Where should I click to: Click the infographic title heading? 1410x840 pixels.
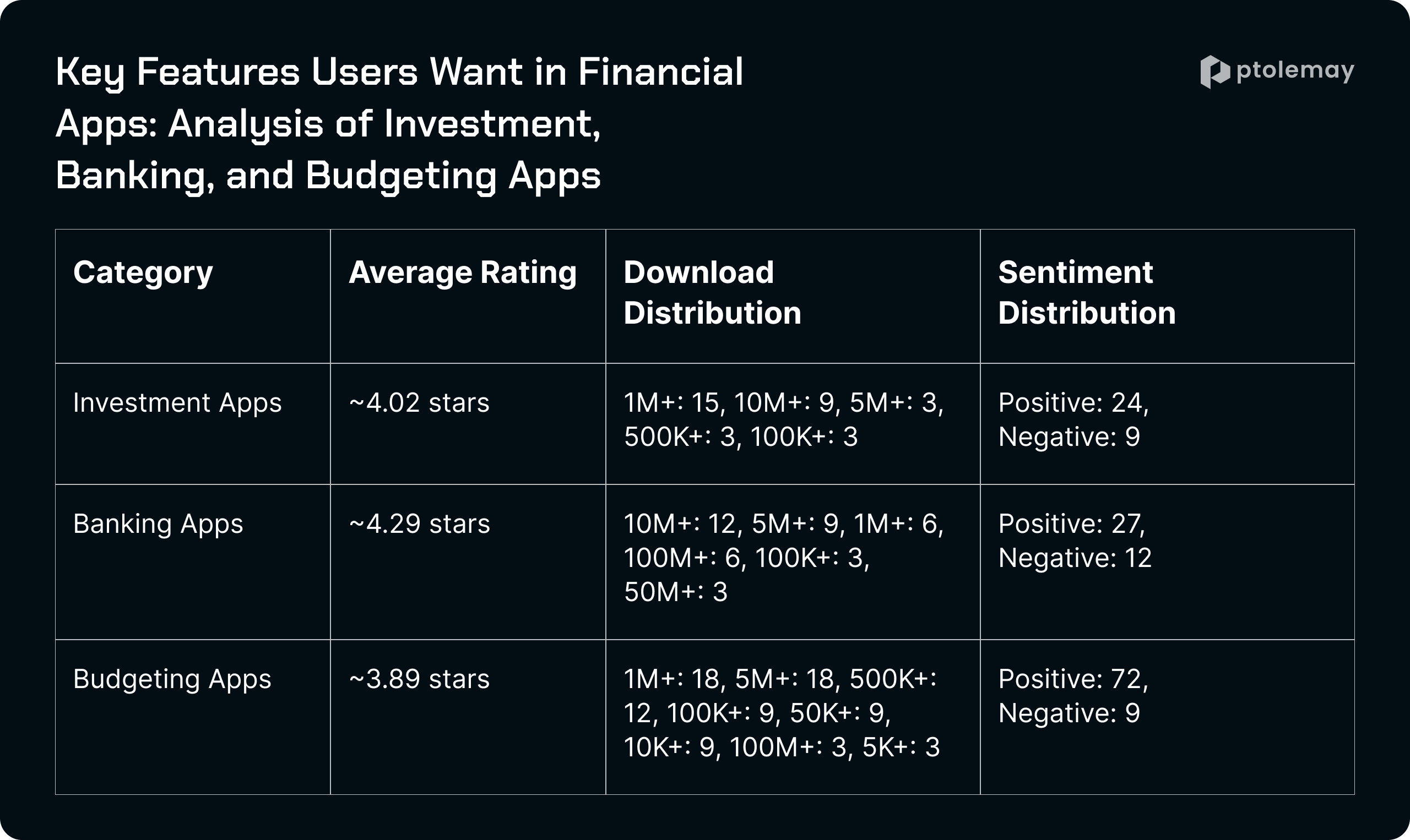pyautogui.click(x=399, y=123)
